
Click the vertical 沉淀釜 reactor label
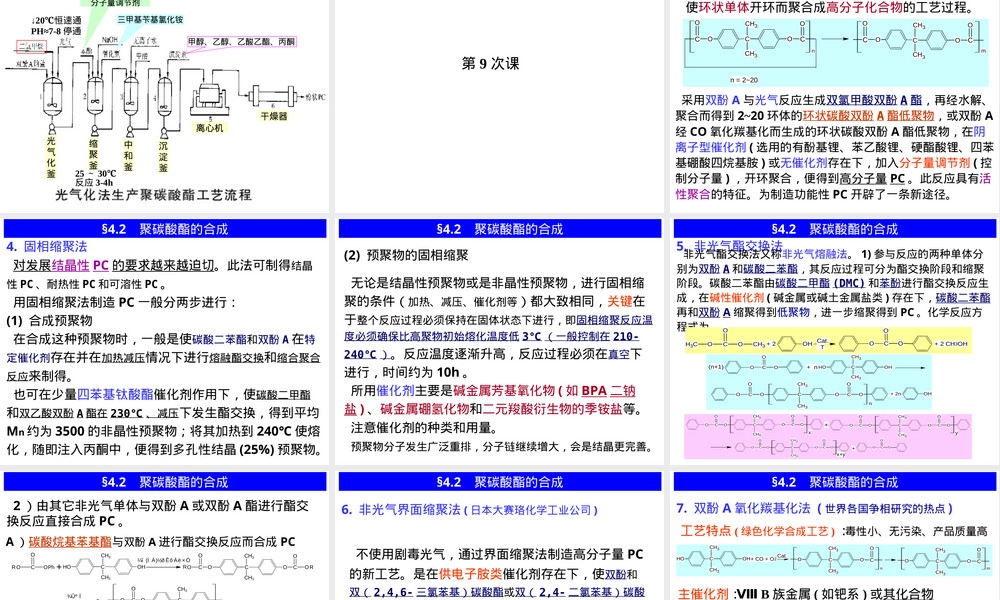pyautogui.click(x=163, y=156)
